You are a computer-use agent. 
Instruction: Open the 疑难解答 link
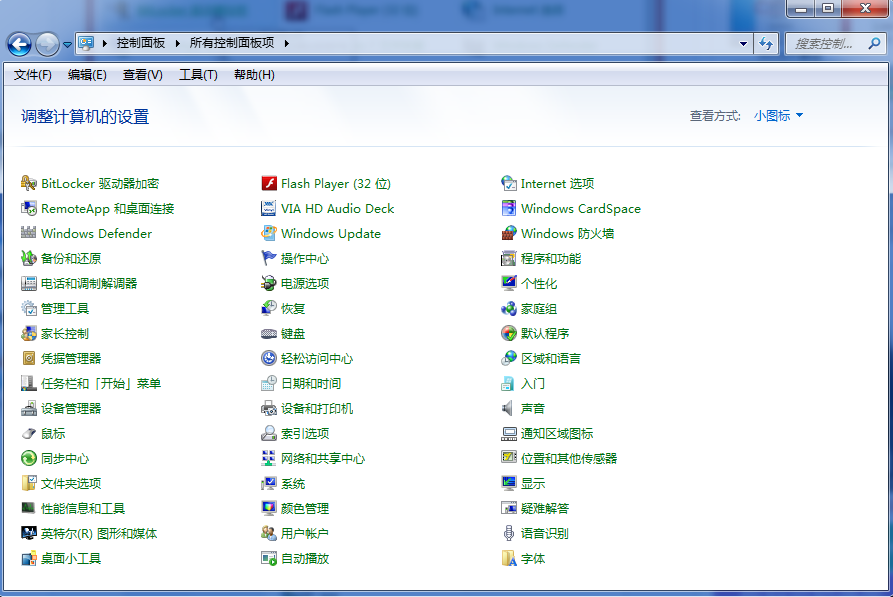[x=545, y=509]
